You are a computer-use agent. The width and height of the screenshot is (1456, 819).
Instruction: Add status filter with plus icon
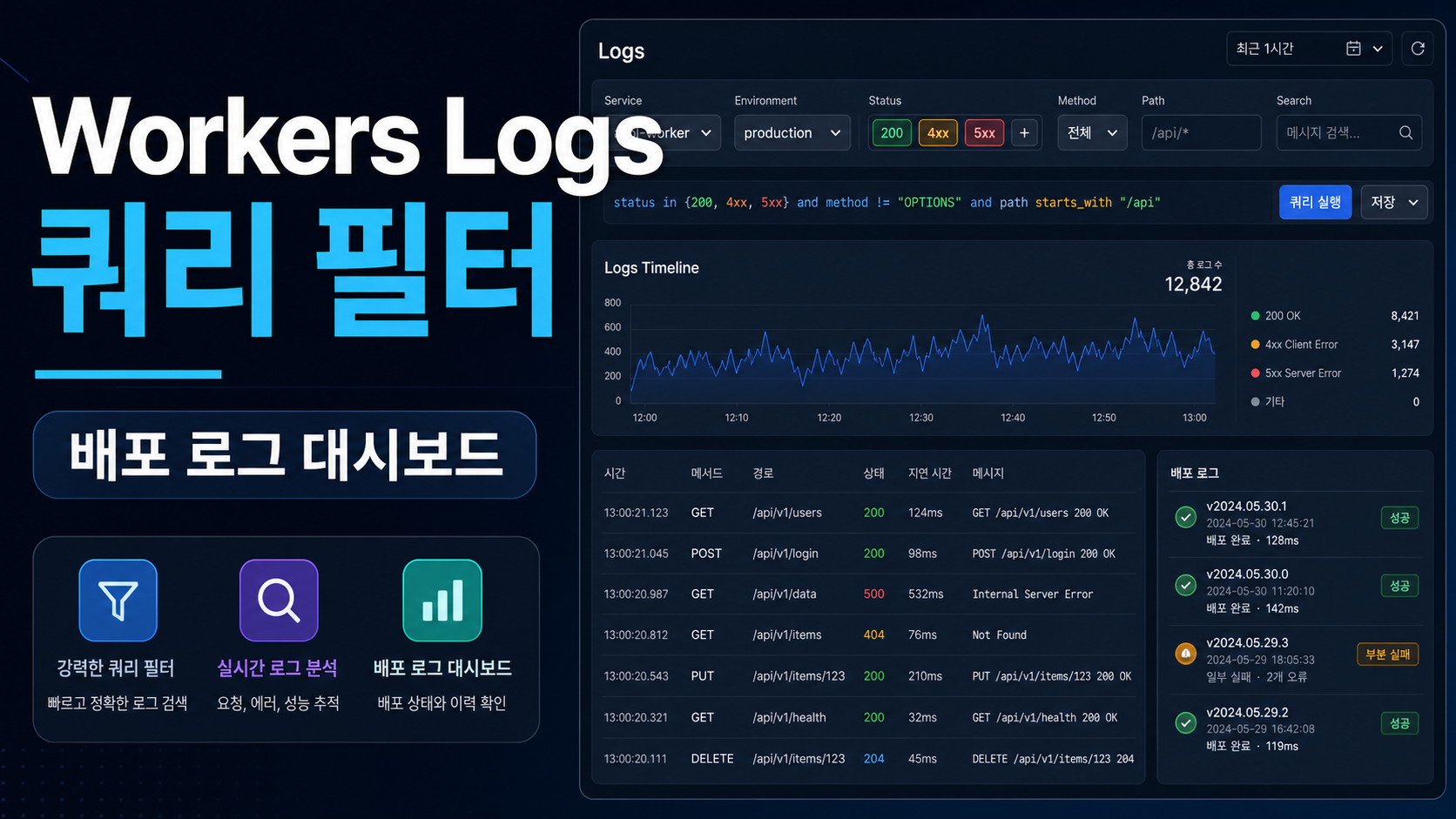[x=1024, y=133]
